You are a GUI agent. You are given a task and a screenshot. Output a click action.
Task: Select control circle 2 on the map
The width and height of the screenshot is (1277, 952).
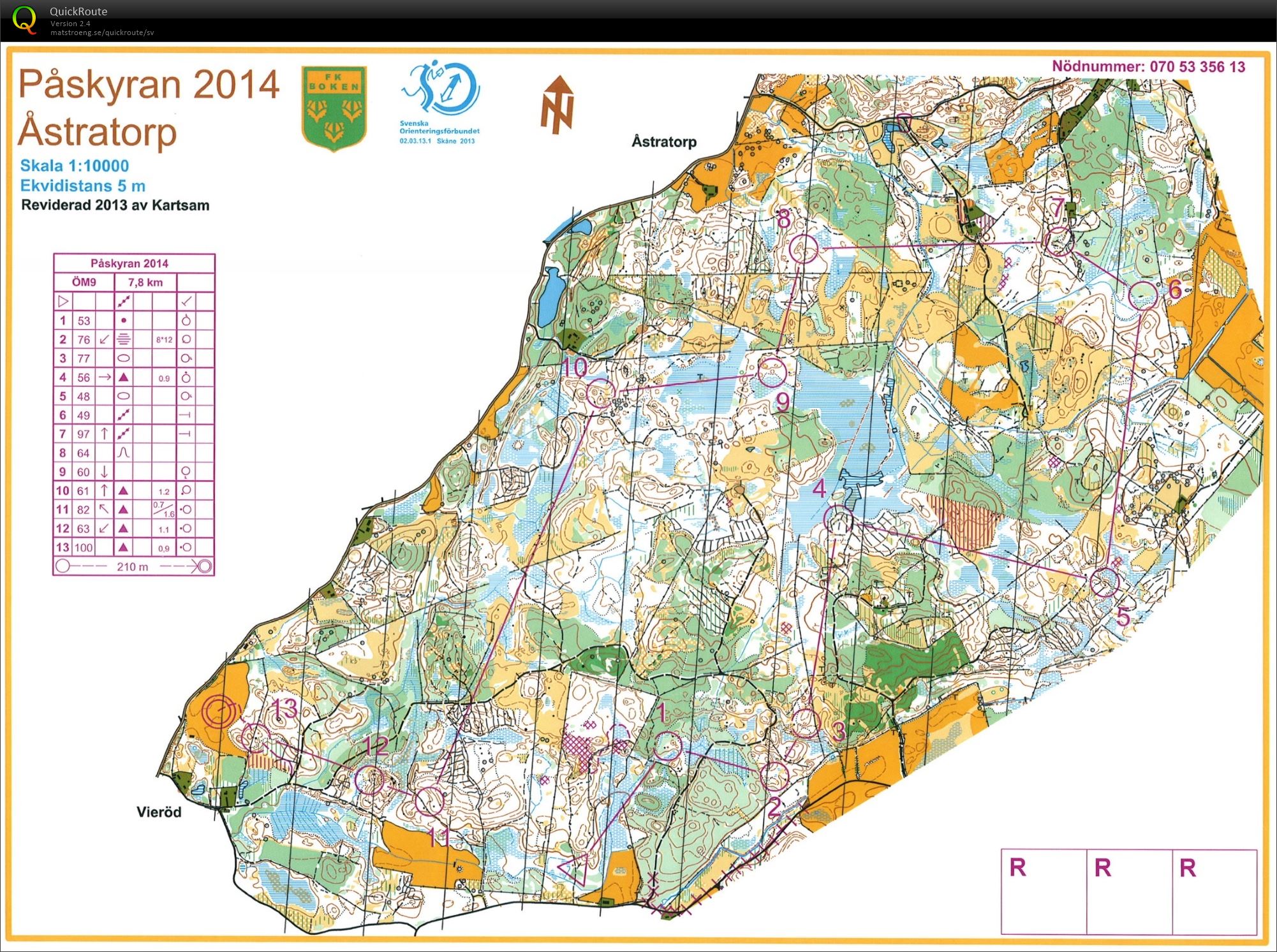coord(774,776)
